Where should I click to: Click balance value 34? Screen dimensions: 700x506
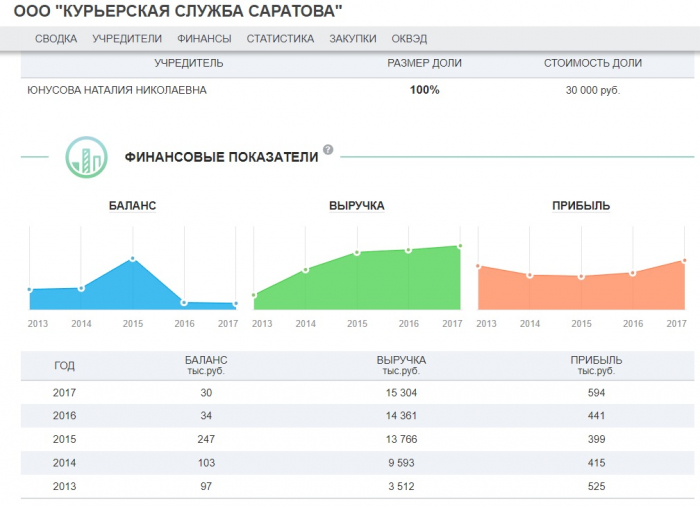(206, 416)
